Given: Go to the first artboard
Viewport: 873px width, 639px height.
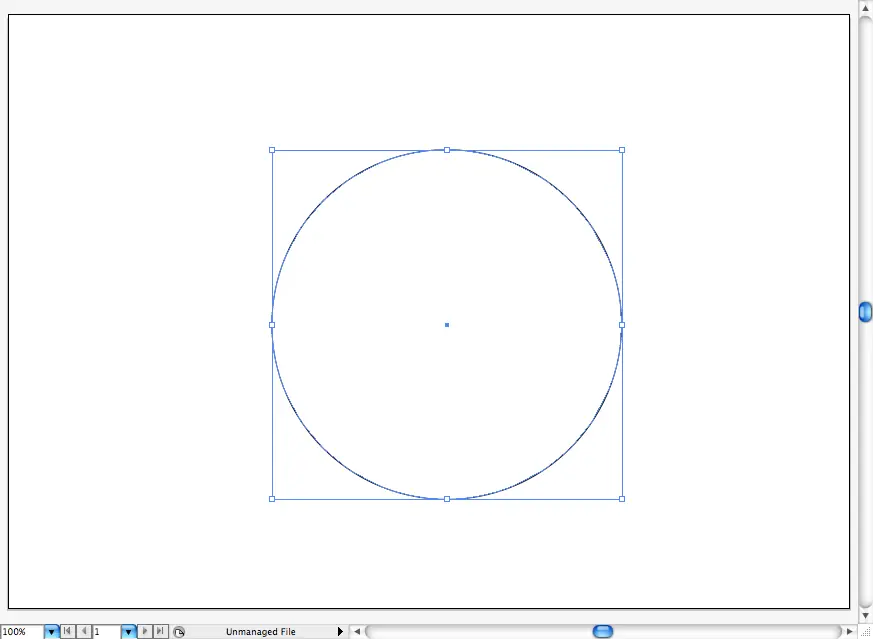Looking at the screenshot, I should (67, 631).
